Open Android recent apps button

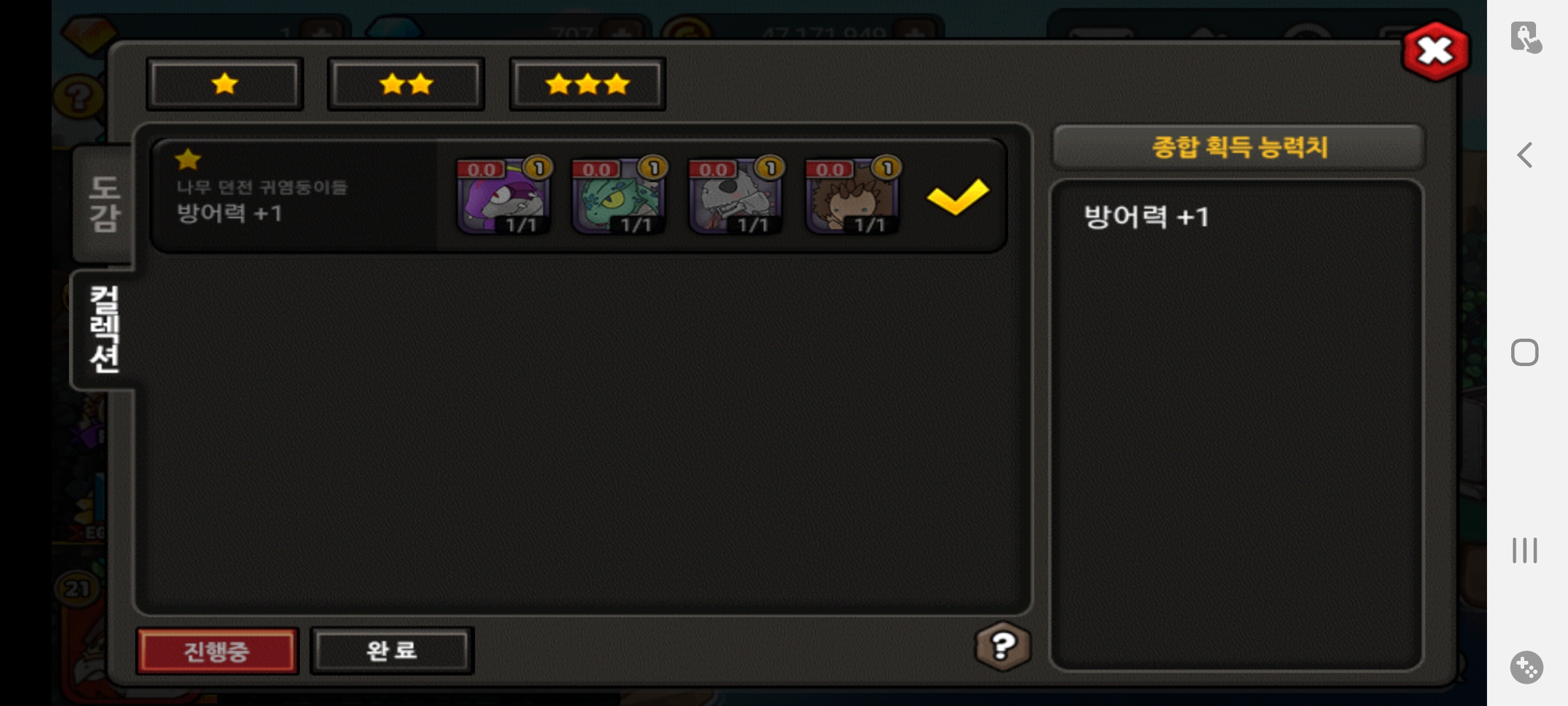1525,550
